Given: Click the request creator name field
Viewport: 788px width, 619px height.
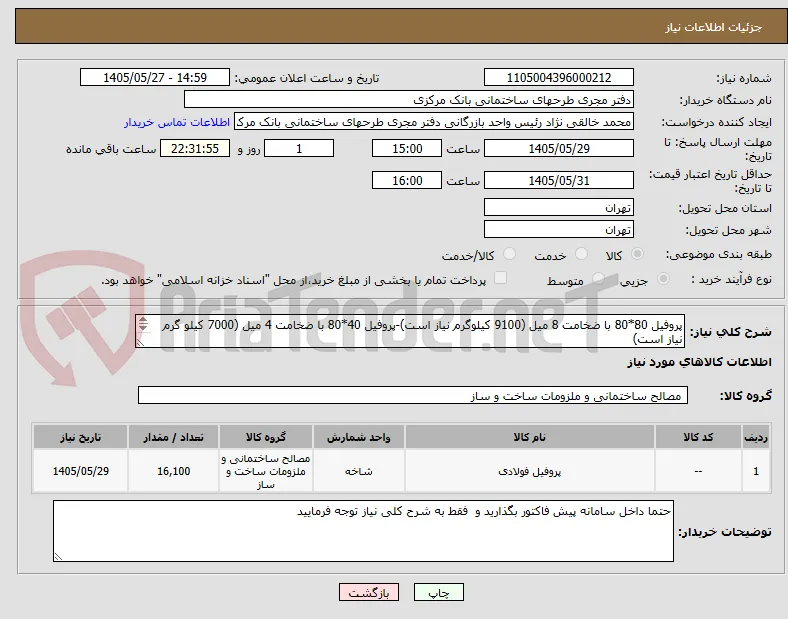Looking at the screenshot, I should (434, 122).
